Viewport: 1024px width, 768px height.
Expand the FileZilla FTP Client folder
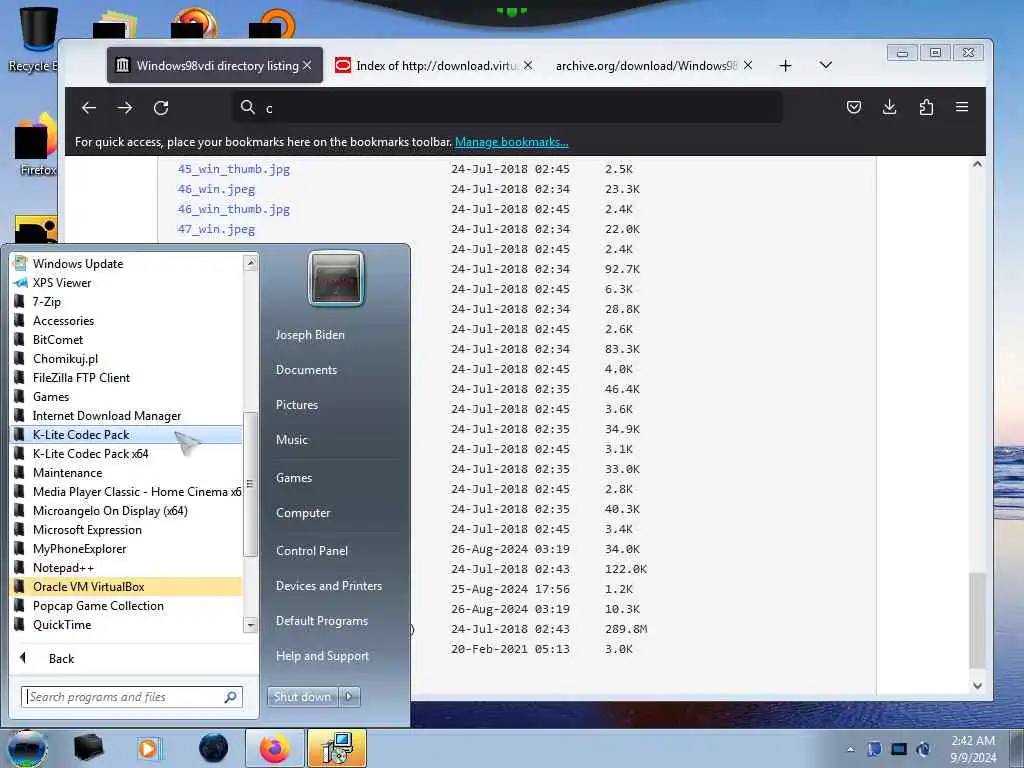pos(127,377)
